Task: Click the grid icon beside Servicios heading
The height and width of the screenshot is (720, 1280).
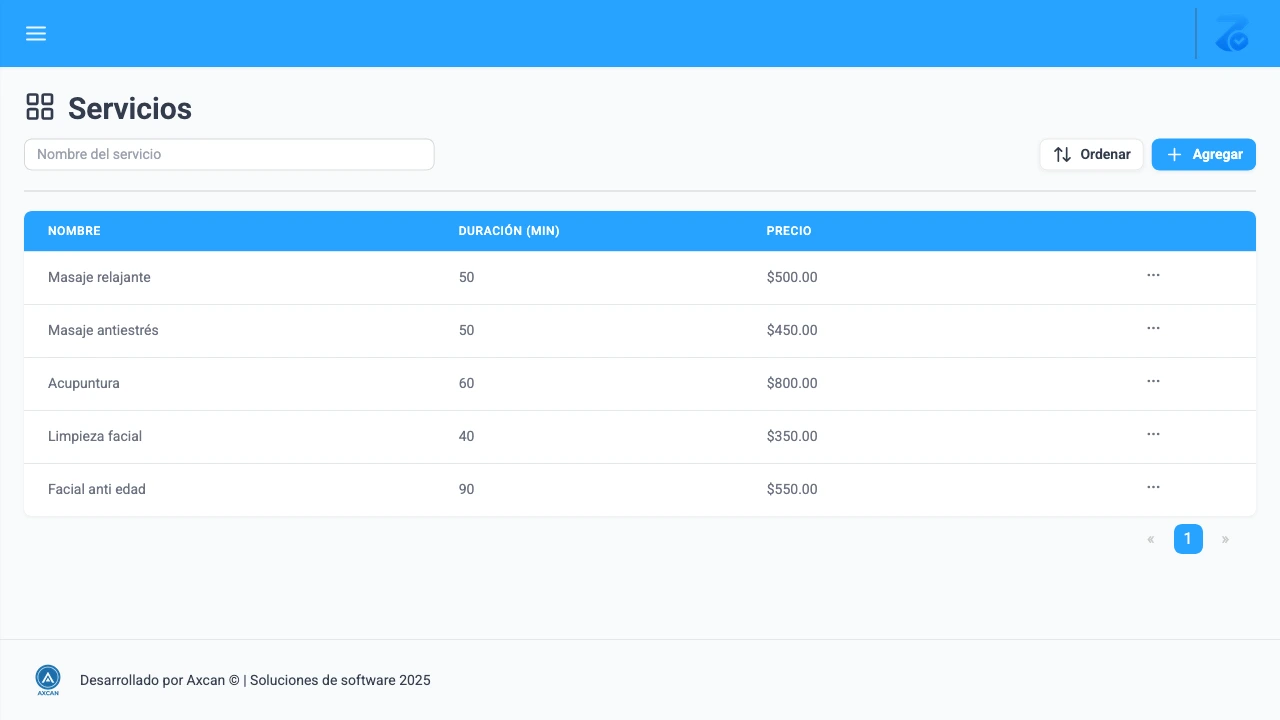Action: [x=40, y=106]
